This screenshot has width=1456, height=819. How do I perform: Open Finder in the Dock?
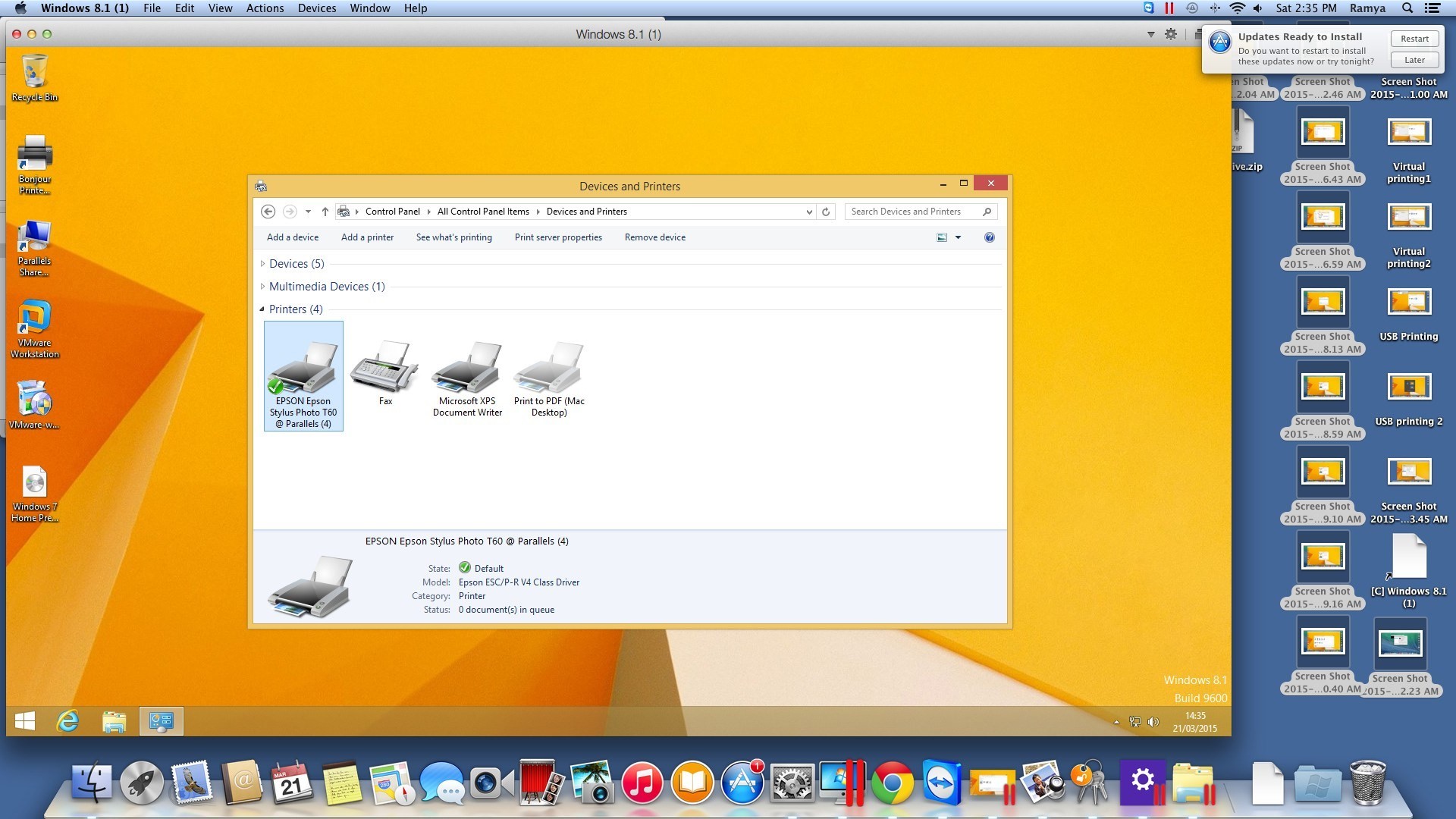click(92, 783)
